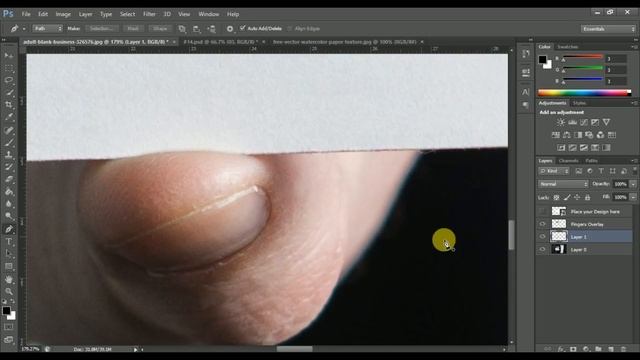Viewport: 640px width, 360px height.
Task: Open the Opacity slider arrow
Action: pos(633,184)
